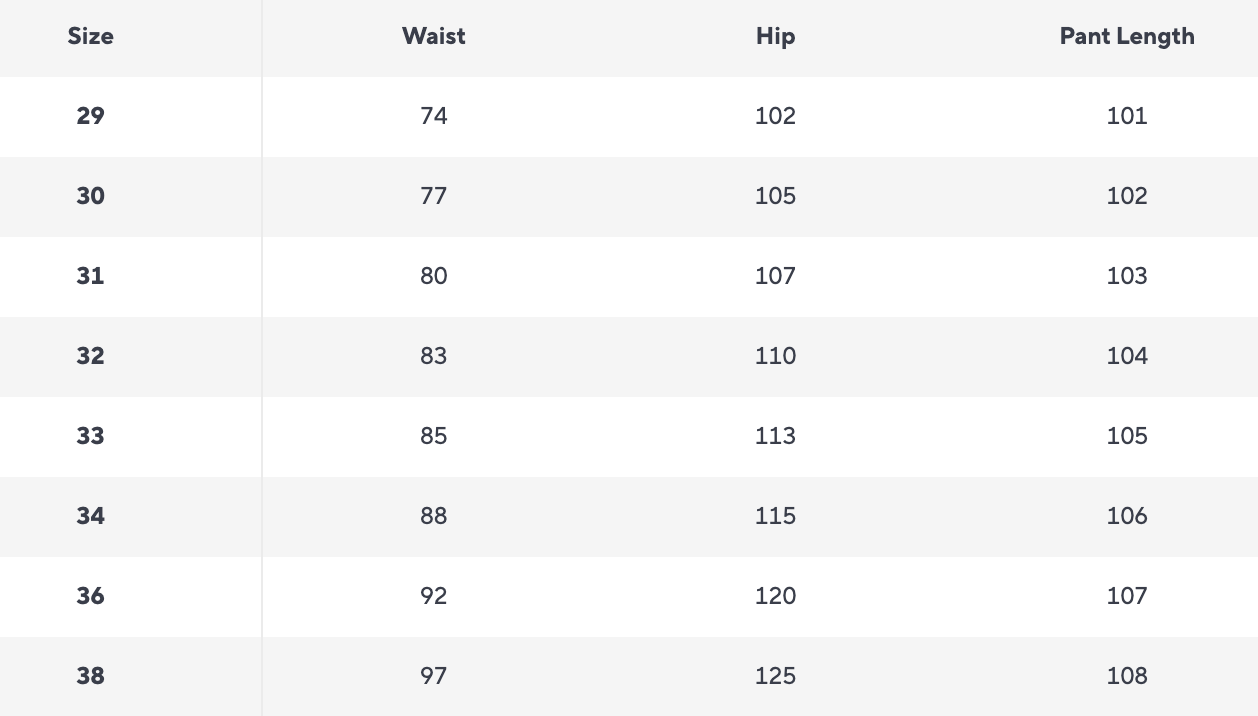Click the Waist column header

click(433, 37)
